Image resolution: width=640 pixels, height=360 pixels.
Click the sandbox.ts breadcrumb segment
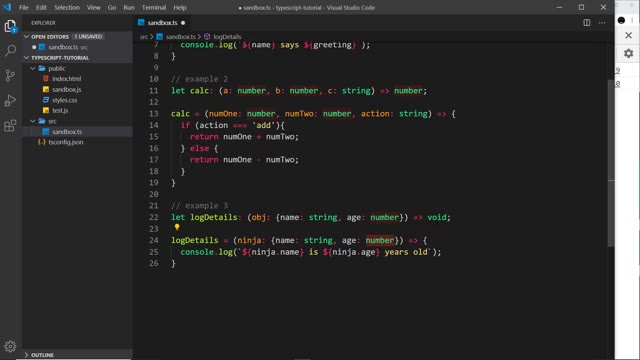[180, 37]
